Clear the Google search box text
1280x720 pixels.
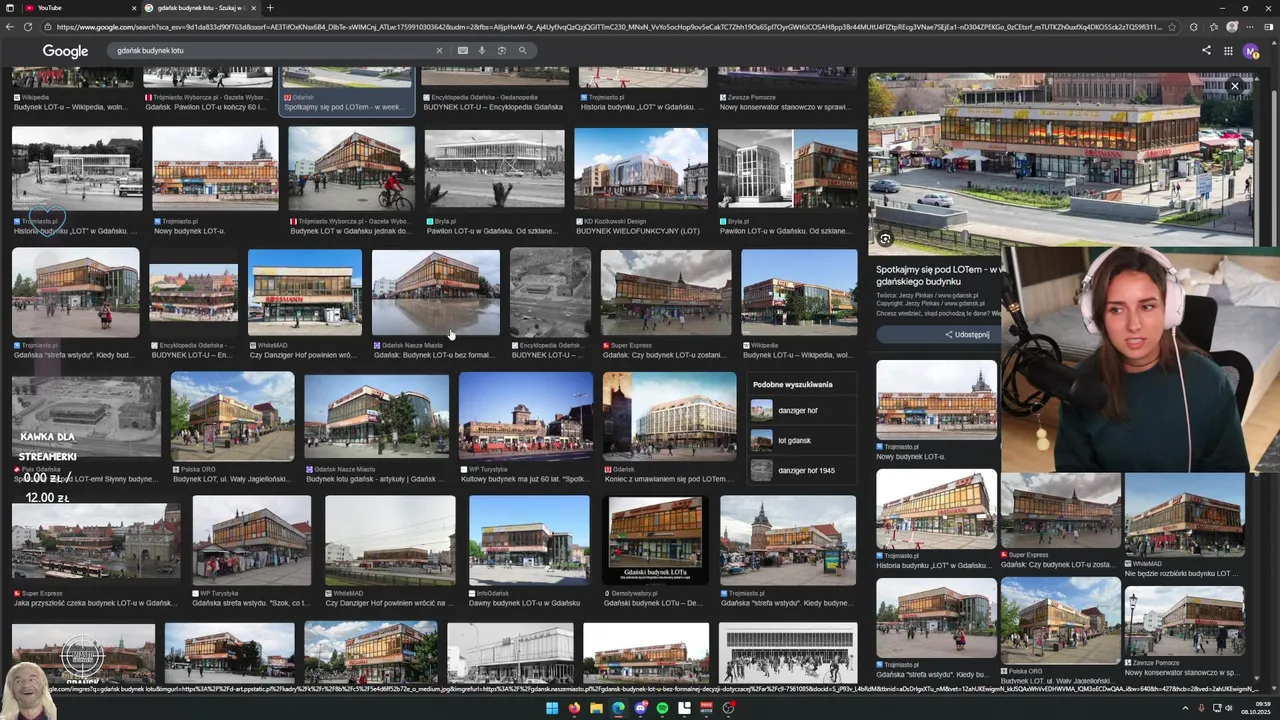click(438, 50)
